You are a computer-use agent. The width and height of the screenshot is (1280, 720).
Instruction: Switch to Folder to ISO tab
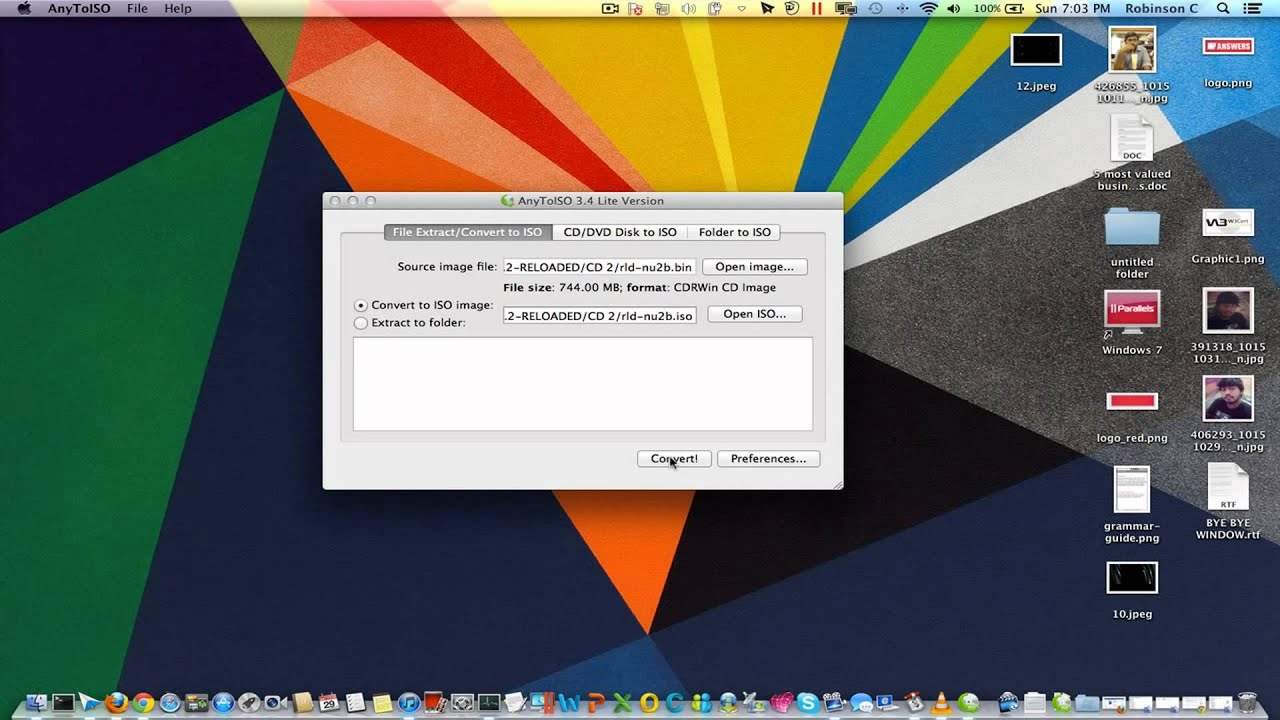pyautogui.click(x=735, y=232)
